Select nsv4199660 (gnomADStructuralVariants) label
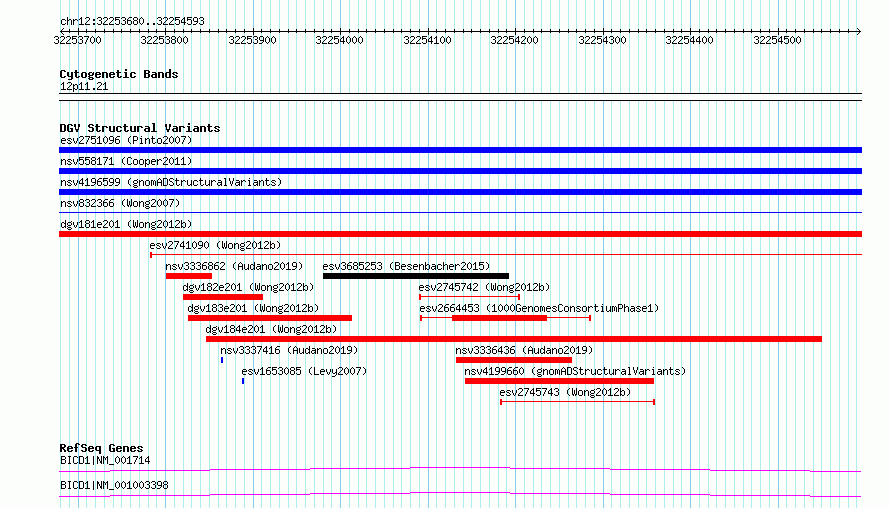 pyautogui.click(x=575, y=371)
